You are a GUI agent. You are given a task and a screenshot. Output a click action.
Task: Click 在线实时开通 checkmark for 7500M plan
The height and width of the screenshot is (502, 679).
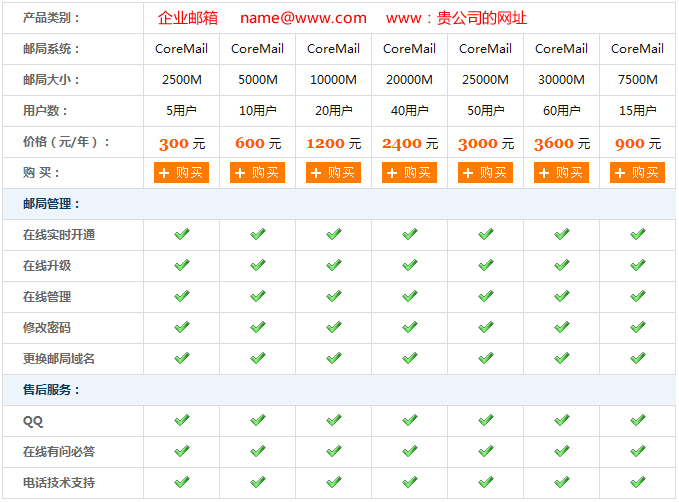tap(638, 234)
